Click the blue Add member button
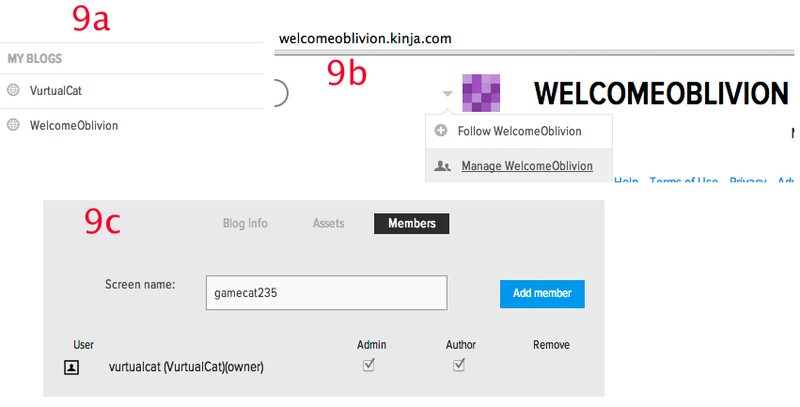 [x=542, y=293]
